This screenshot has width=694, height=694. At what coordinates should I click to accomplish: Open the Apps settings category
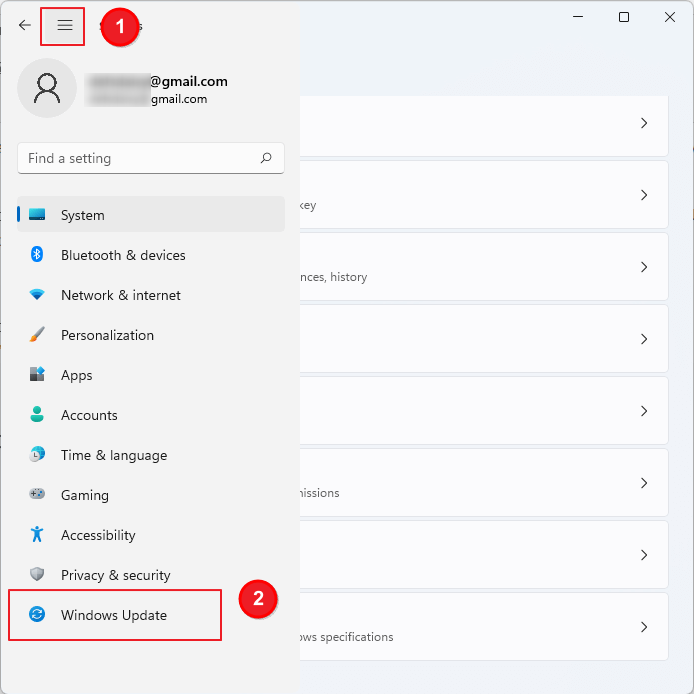tap(77, 375)
